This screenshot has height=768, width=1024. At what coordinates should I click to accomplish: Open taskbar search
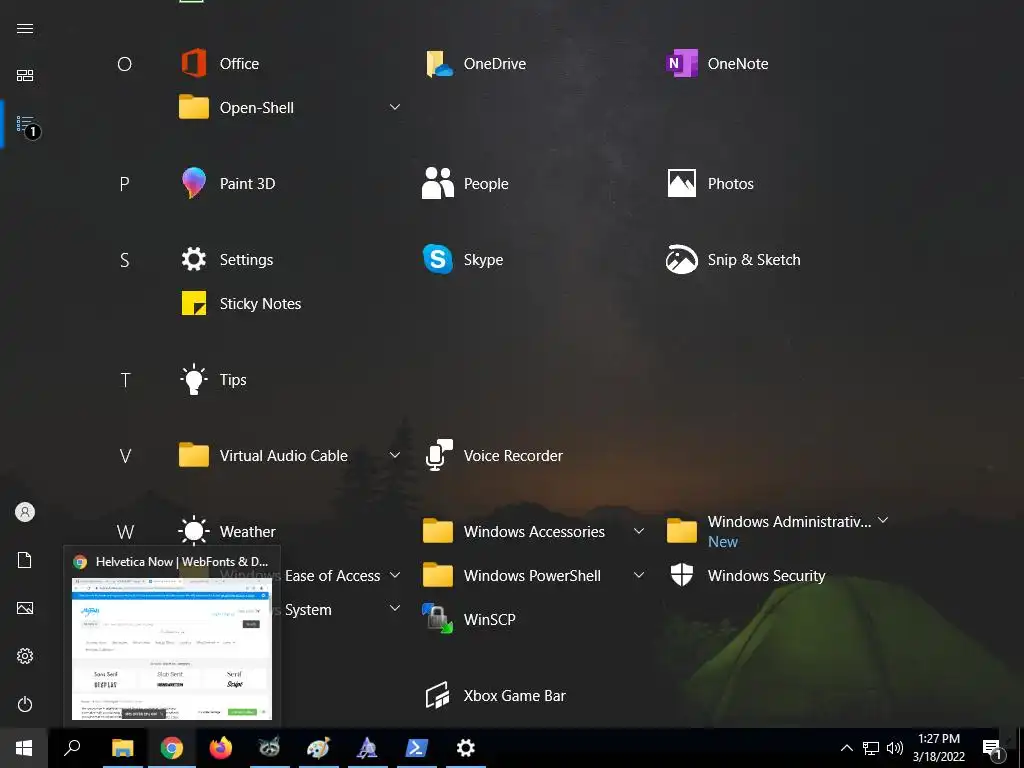coord(72,748)
